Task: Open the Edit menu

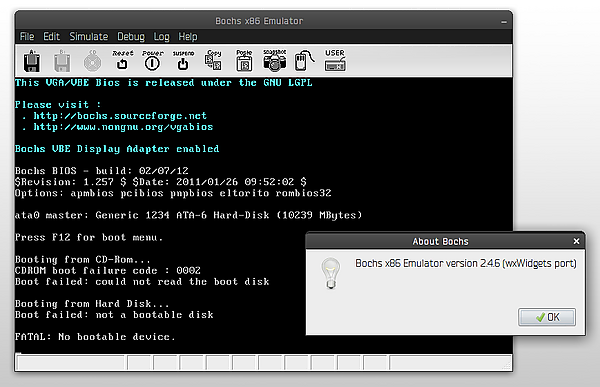Action: [x=51, y=37]
